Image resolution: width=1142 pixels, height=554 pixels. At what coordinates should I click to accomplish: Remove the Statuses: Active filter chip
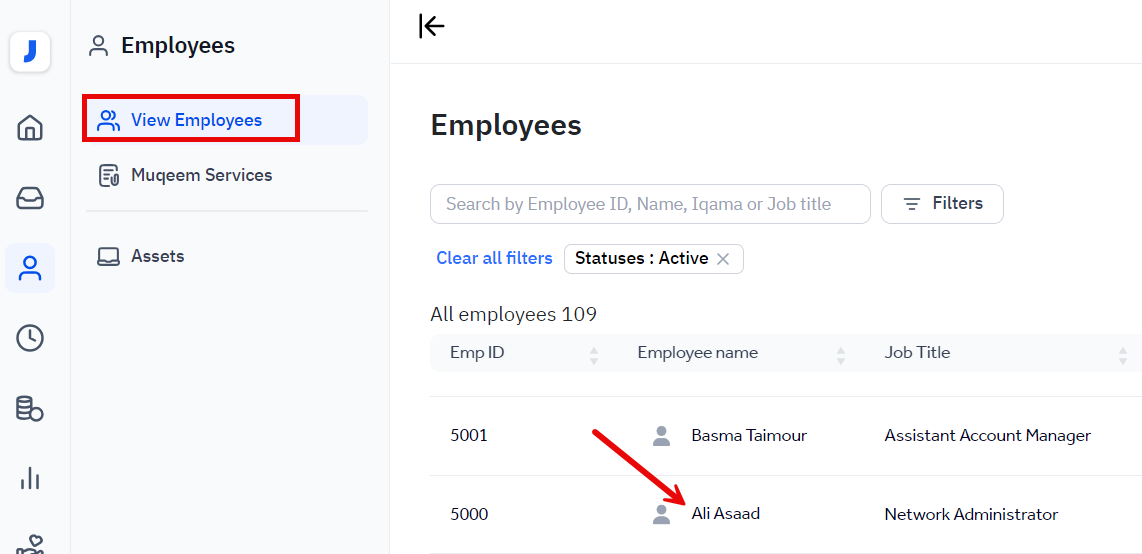click(x=723, y=259)
